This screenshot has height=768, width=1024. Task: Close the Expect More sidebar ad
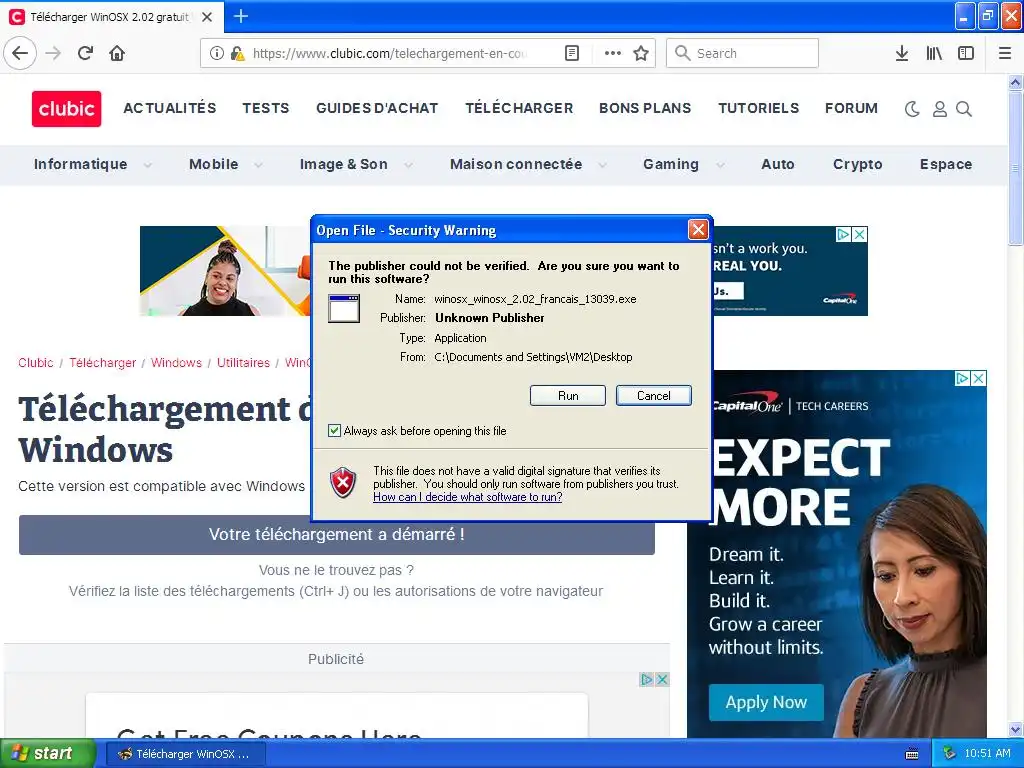(x=978, y=378)
